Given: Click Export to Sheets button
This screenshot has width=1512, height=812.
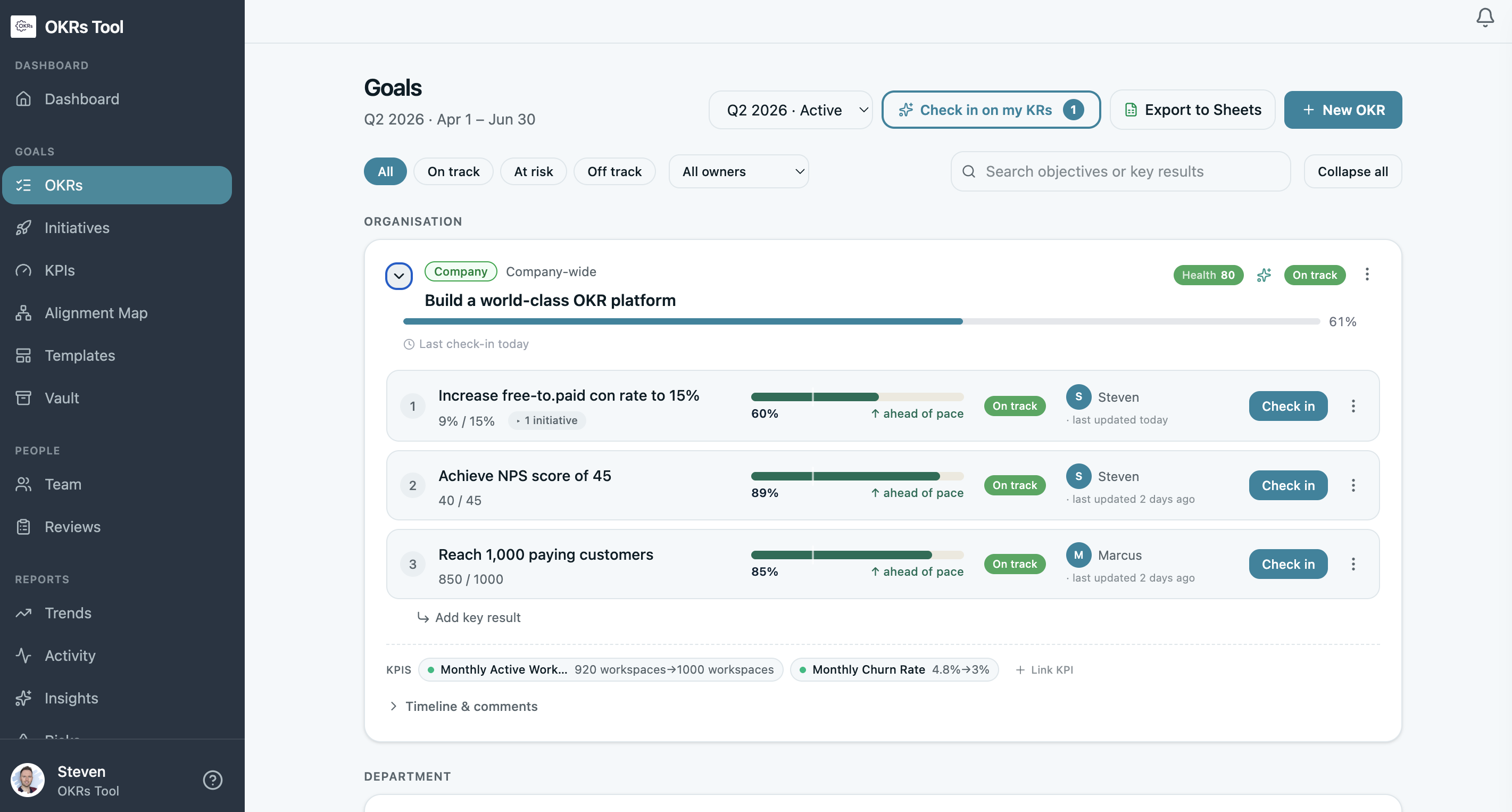Looking at the screenshot, I should click(x=1192, y=110).
